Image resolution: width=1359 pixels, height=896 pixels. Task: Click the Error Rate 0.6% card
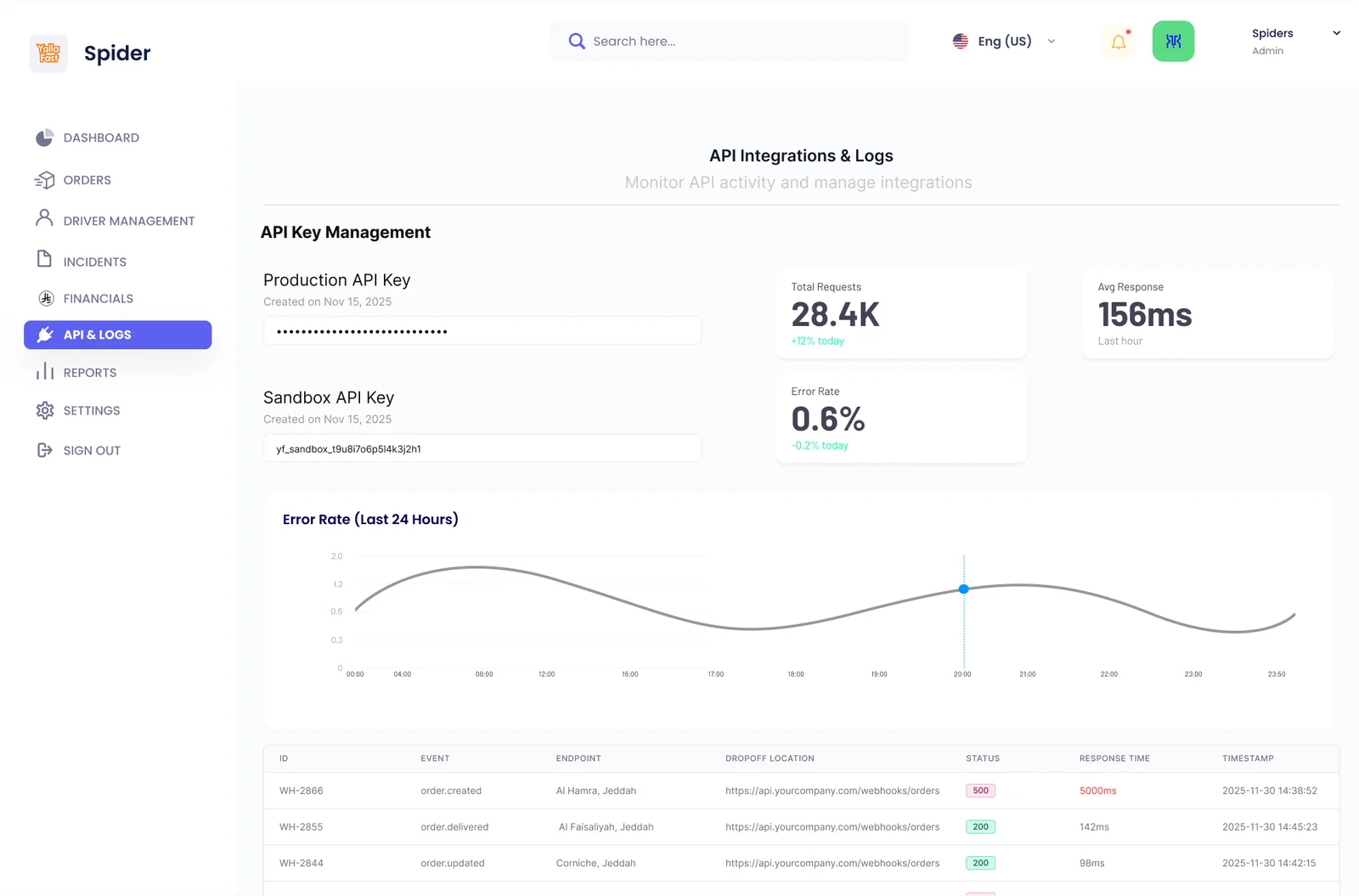(x=901, y=418)
